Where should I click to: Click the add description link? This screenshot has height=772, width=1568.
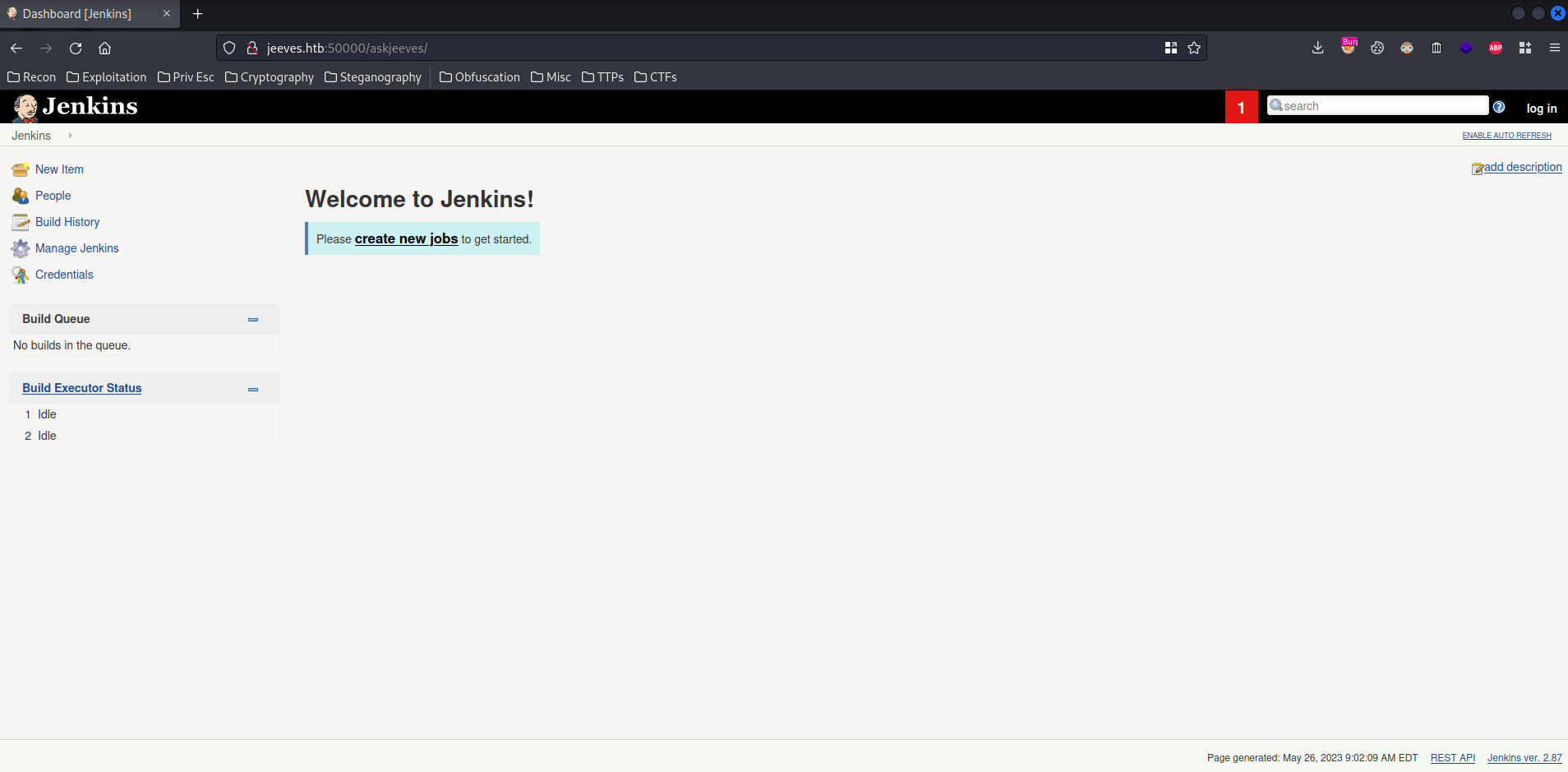(1523, 167)
